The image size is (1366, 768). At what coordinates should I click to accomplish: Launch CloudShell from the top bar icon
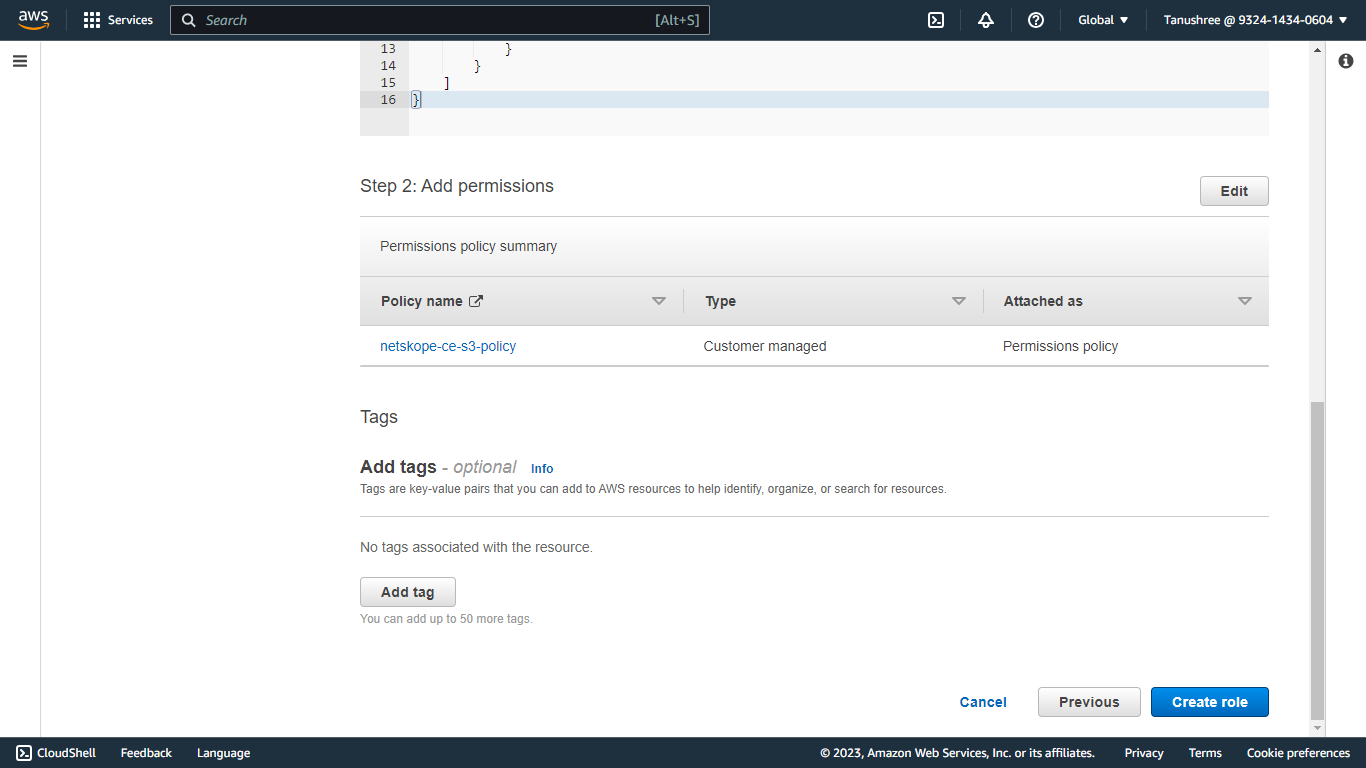[x=936, y=20]
